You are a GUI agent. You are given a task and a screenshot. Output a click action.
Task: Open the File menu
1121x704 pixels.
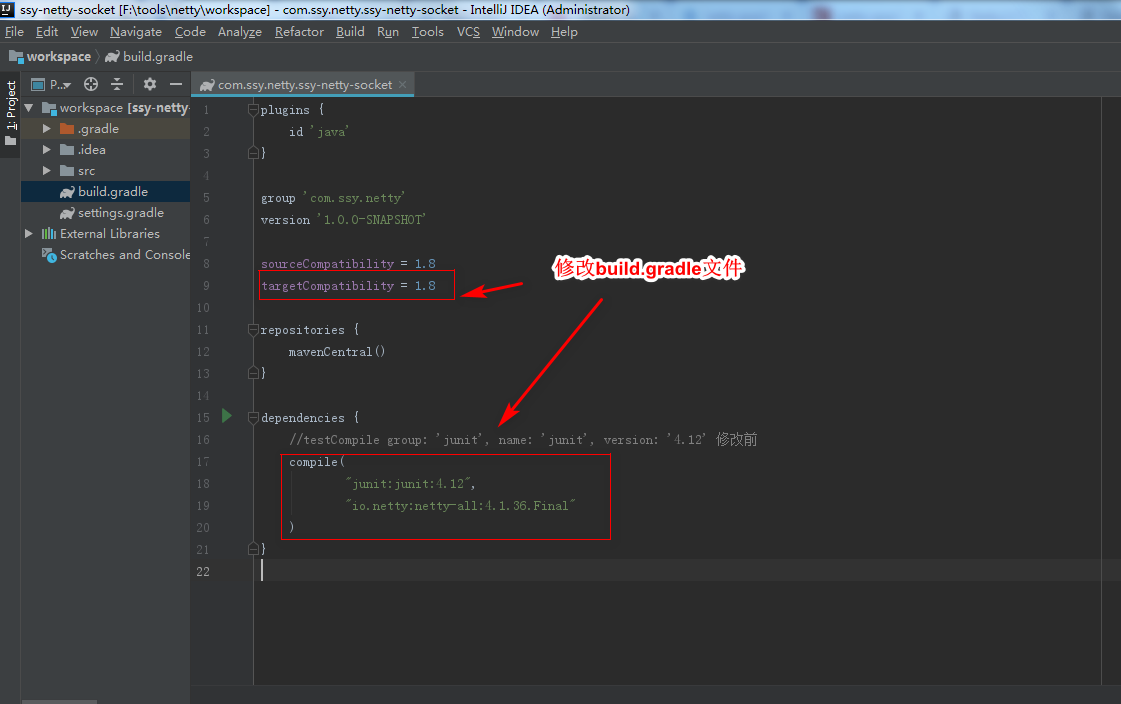(x=14, y=31)
